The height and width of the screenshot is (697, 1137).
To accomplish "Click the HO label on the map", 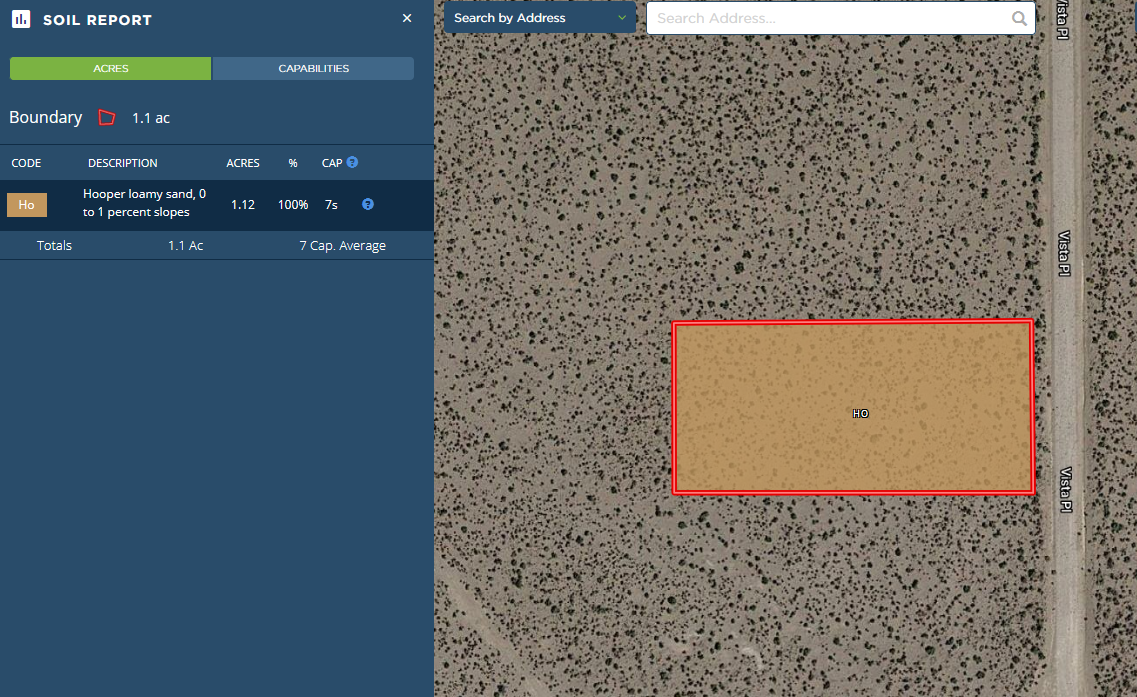I will 860,413.
